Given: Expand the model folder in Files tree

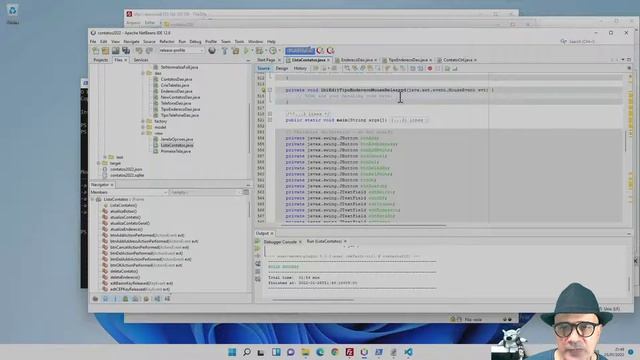Looking at the screenshot, I should point(143,127).
